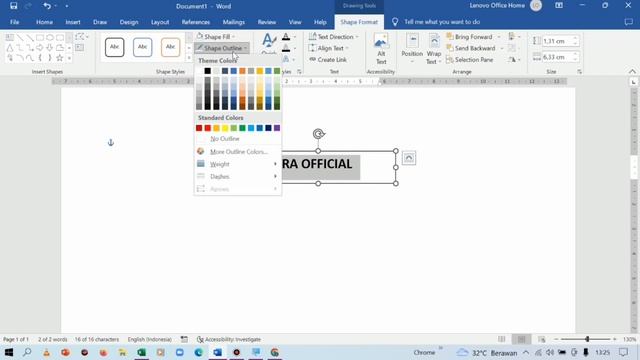Switch to the References tab
This screenshot has width=640, height=360.
pyautogui.click(x=196, y=22)
